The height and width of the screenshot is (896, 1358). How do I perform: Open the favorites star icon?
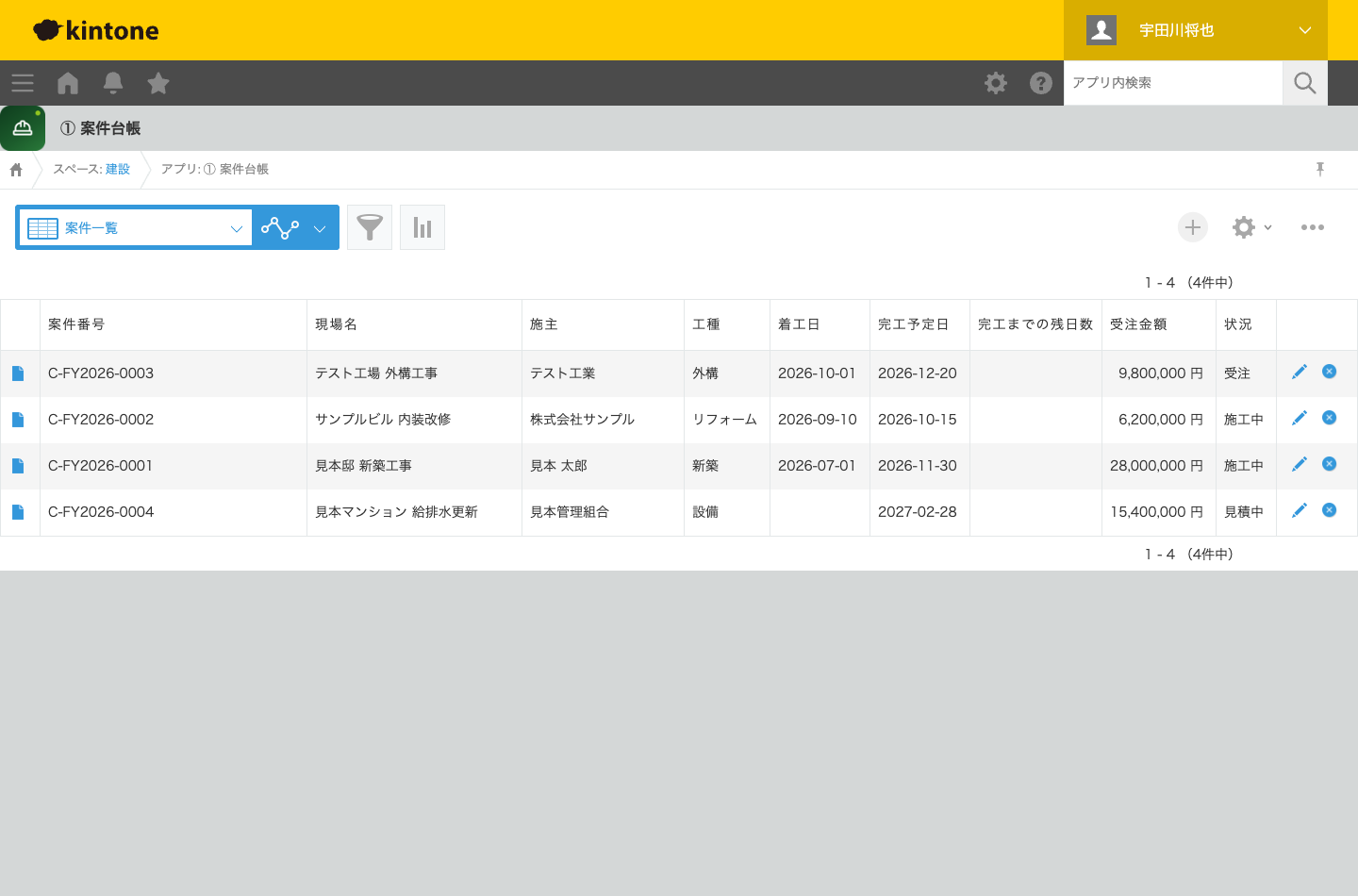[158, 83]
